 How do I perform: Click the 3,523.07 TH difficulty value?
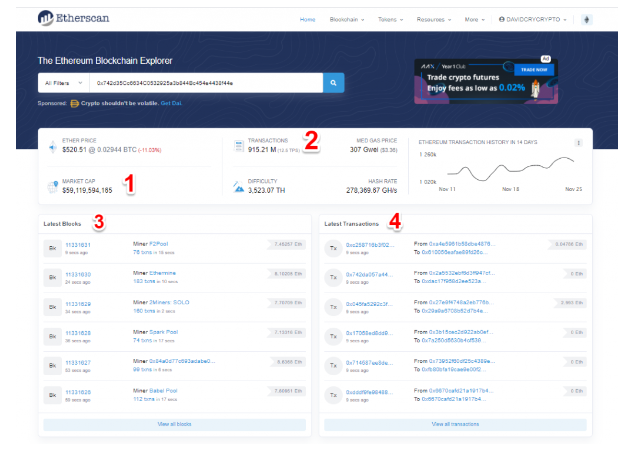266,190
